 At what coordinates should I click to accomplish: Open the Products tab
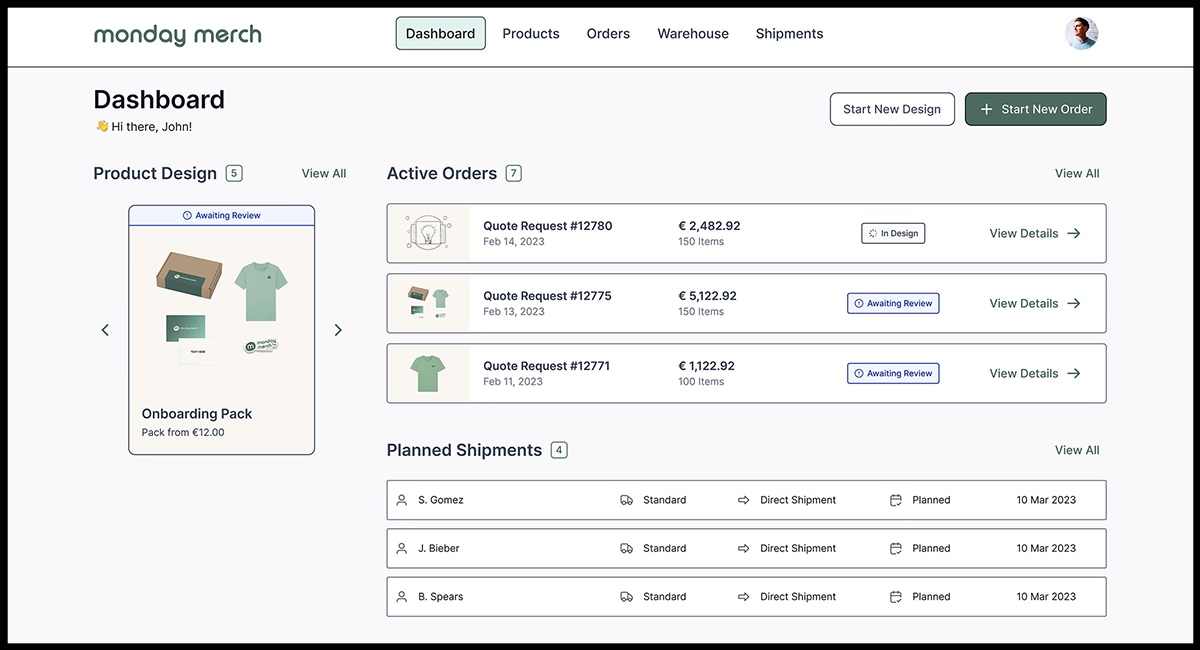[531, 34]
